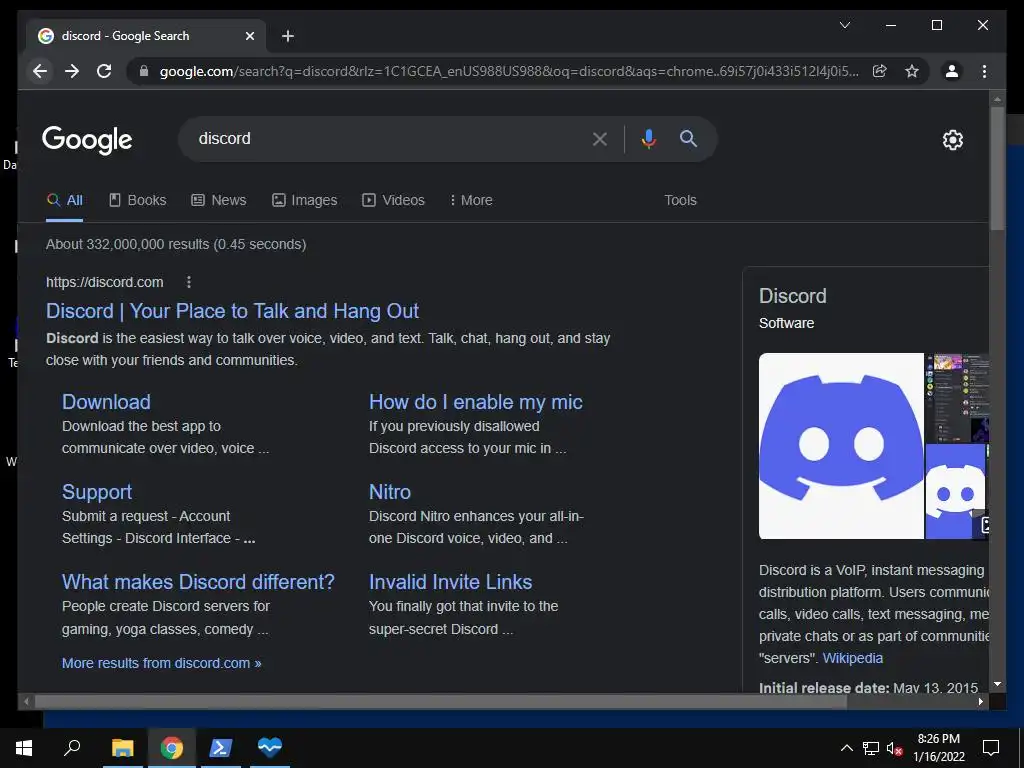The image size is (1024, 768).
Task: Open heart-monitor app in taskbar
Action: (x=270, y=748)
